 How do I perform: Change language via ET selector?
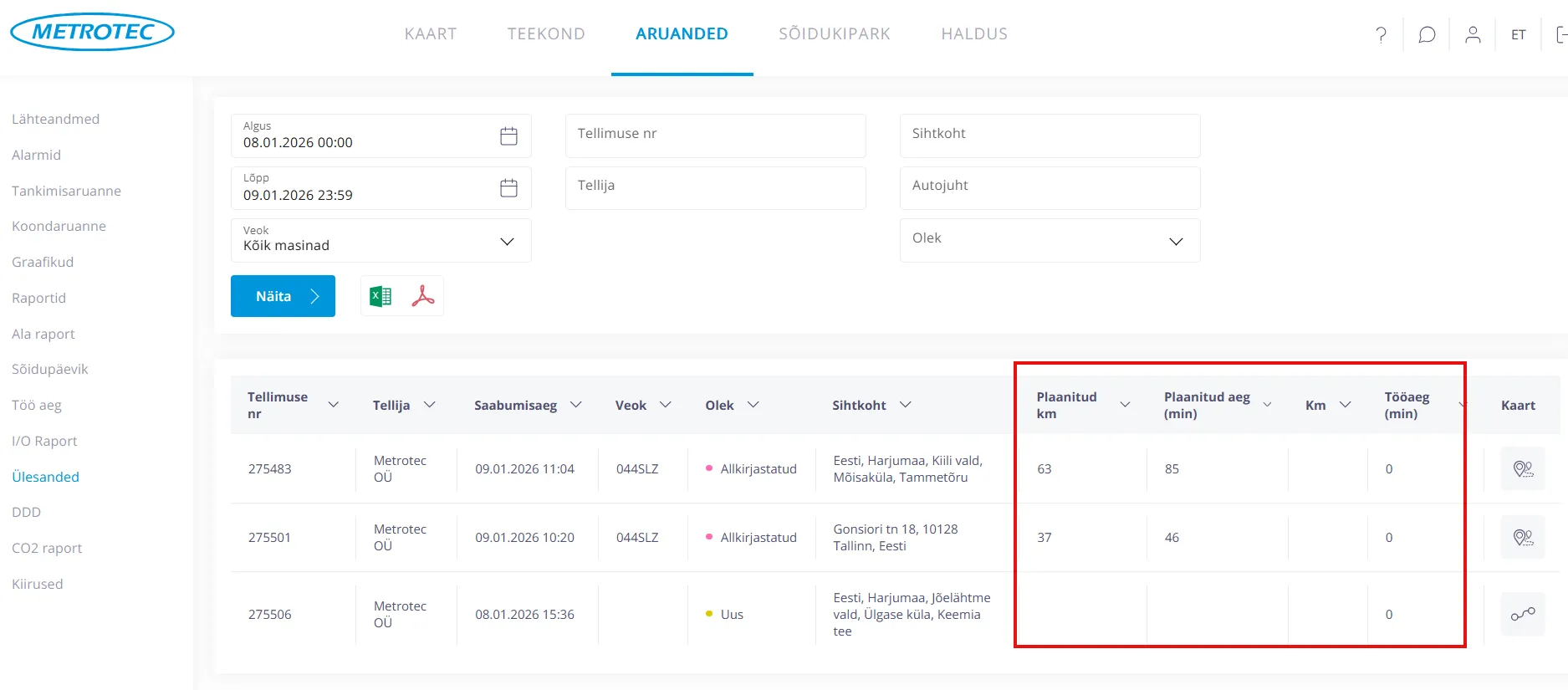(x=1518, y=35)
